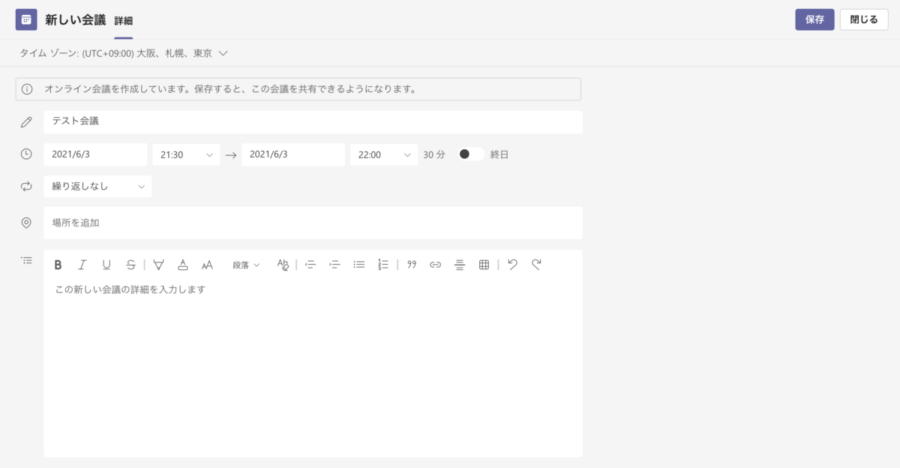Click the info icon in the online meeting notice

(26, 89)
